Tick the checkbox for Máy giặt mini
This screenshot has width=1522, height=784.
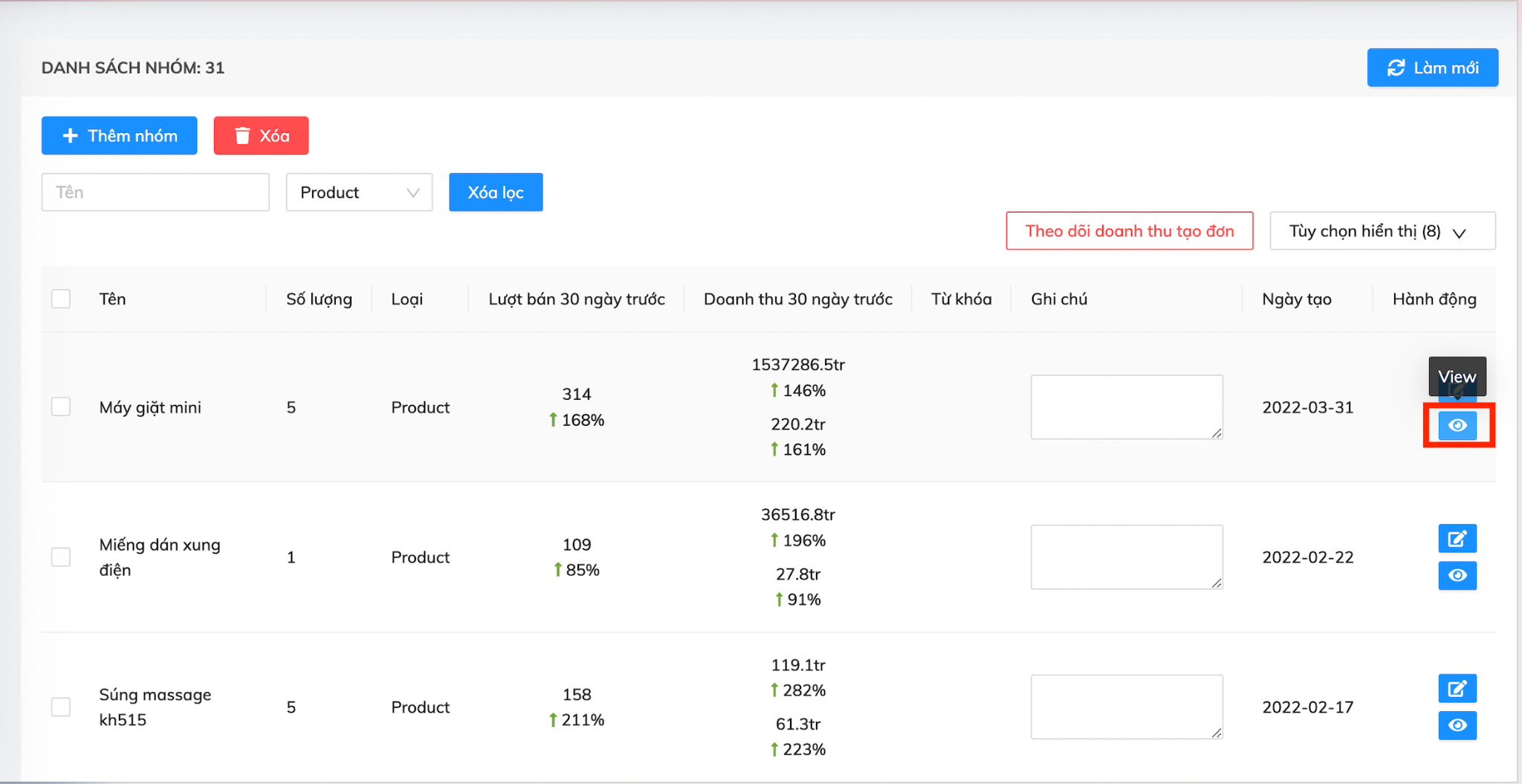click(61, 407)
